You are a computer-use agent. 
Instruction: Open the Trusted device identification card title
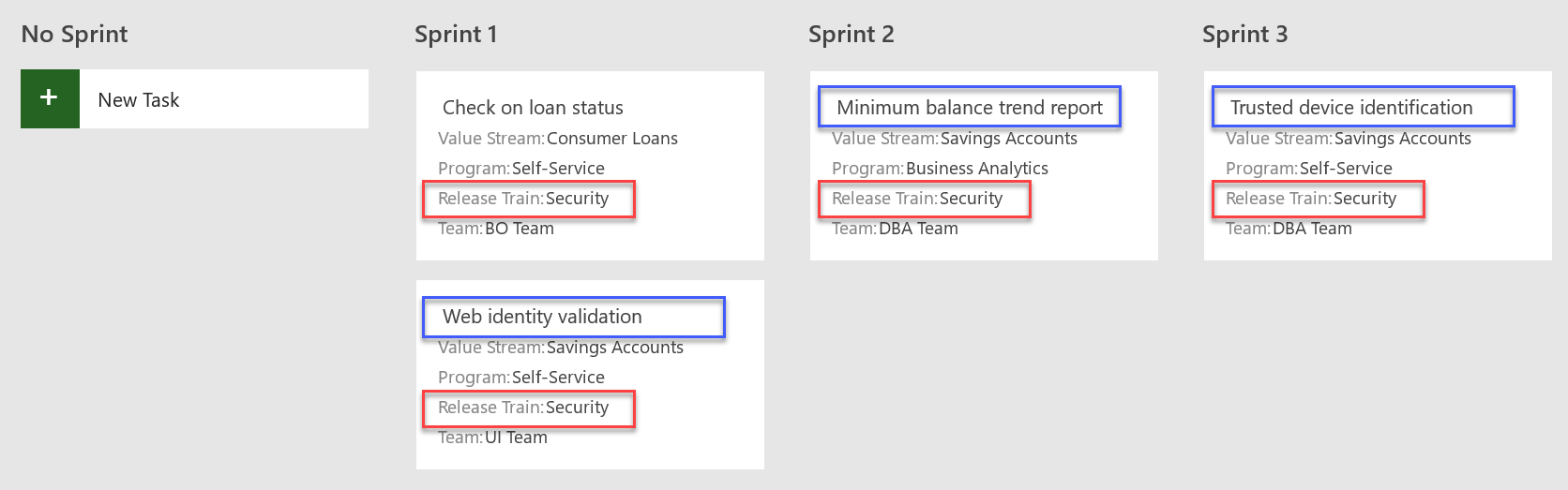1351,108
